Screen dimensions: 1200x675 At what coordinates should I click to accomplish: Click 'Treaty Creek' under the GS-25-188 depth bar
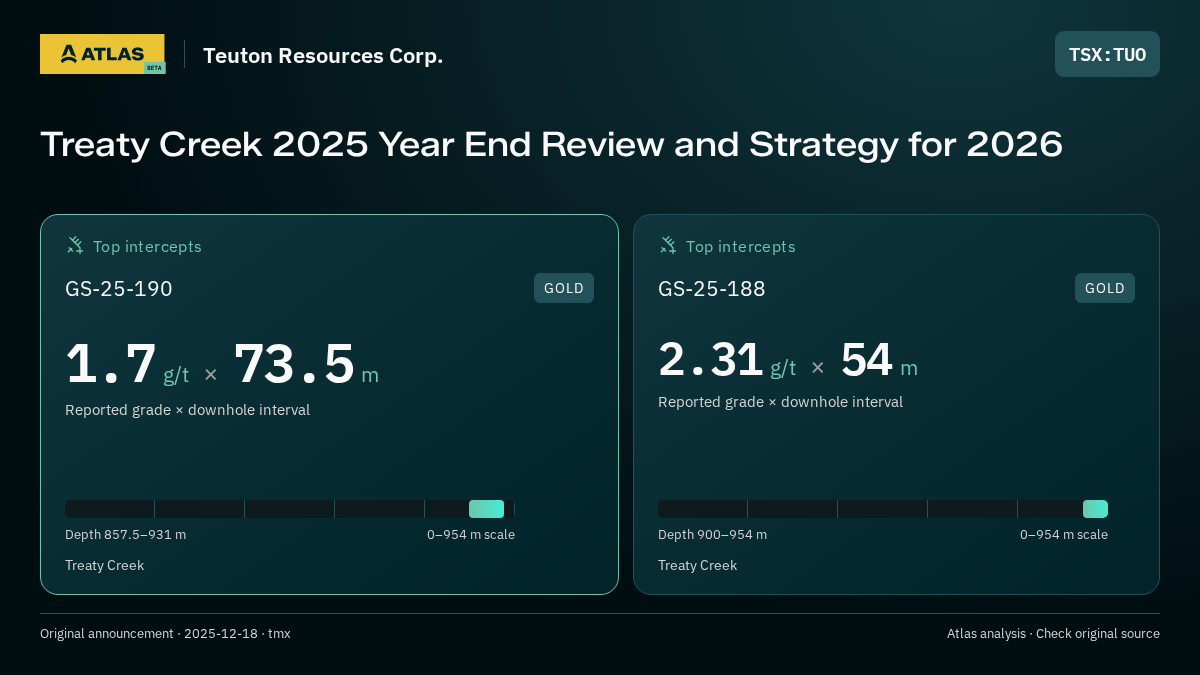pyautogui.click(x=697, y=566)
